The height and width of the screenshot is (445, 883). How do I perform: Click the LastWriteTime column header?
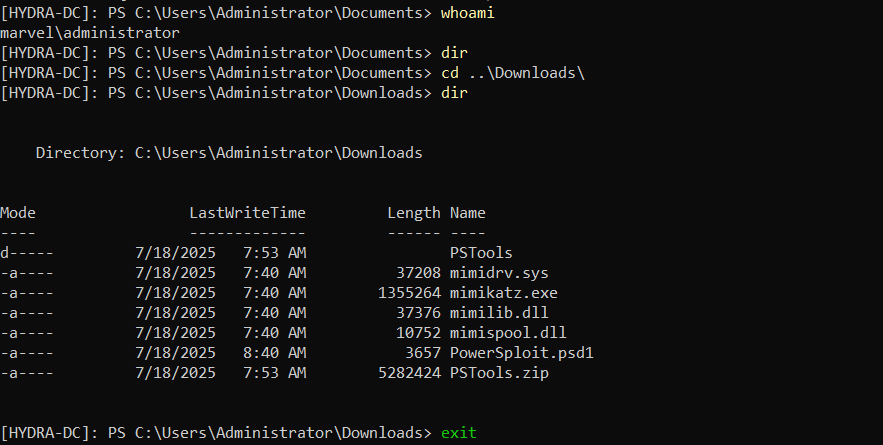247,213
